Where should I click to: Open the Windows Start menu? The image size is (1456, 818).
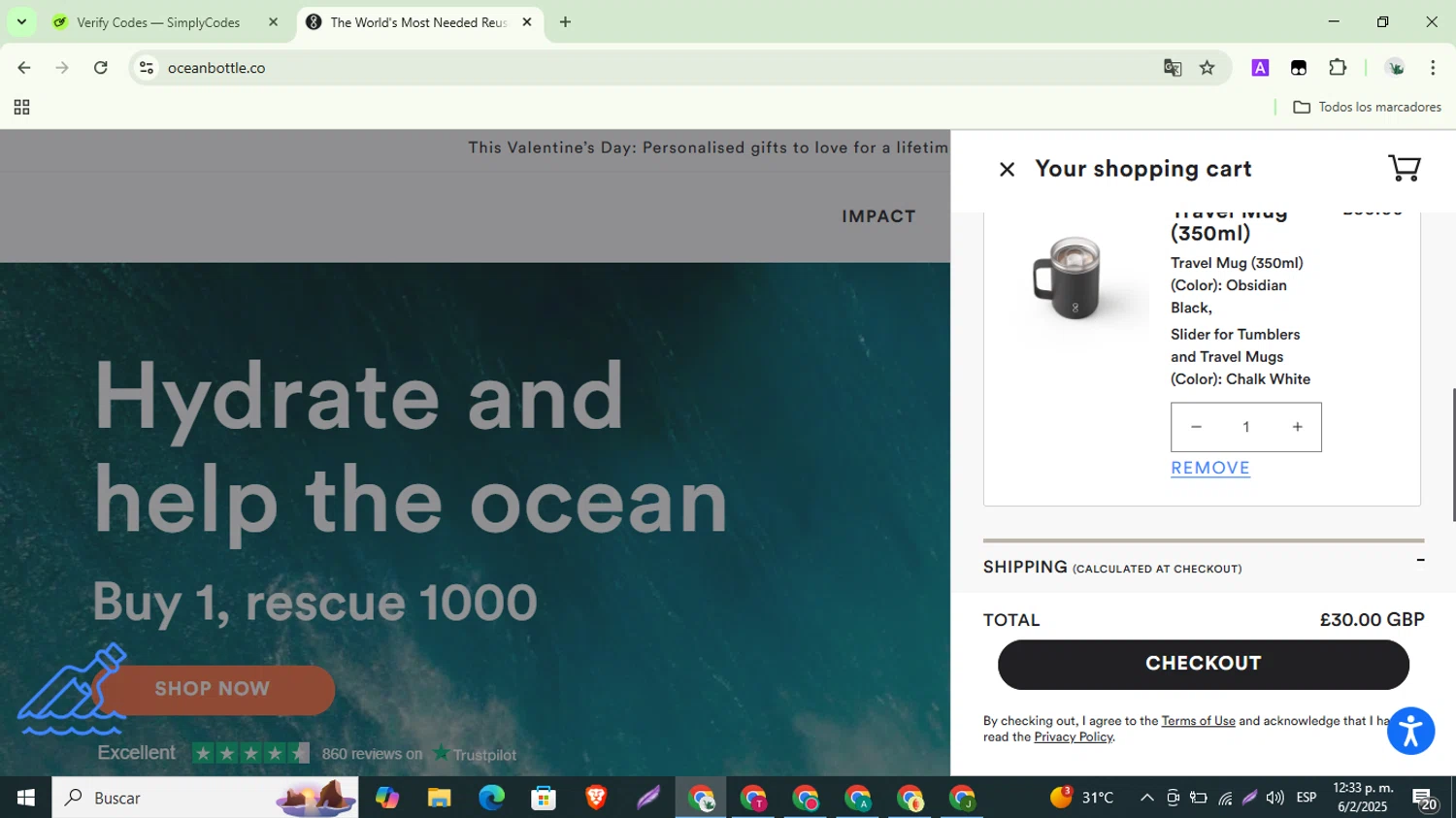tap(25, 798)
